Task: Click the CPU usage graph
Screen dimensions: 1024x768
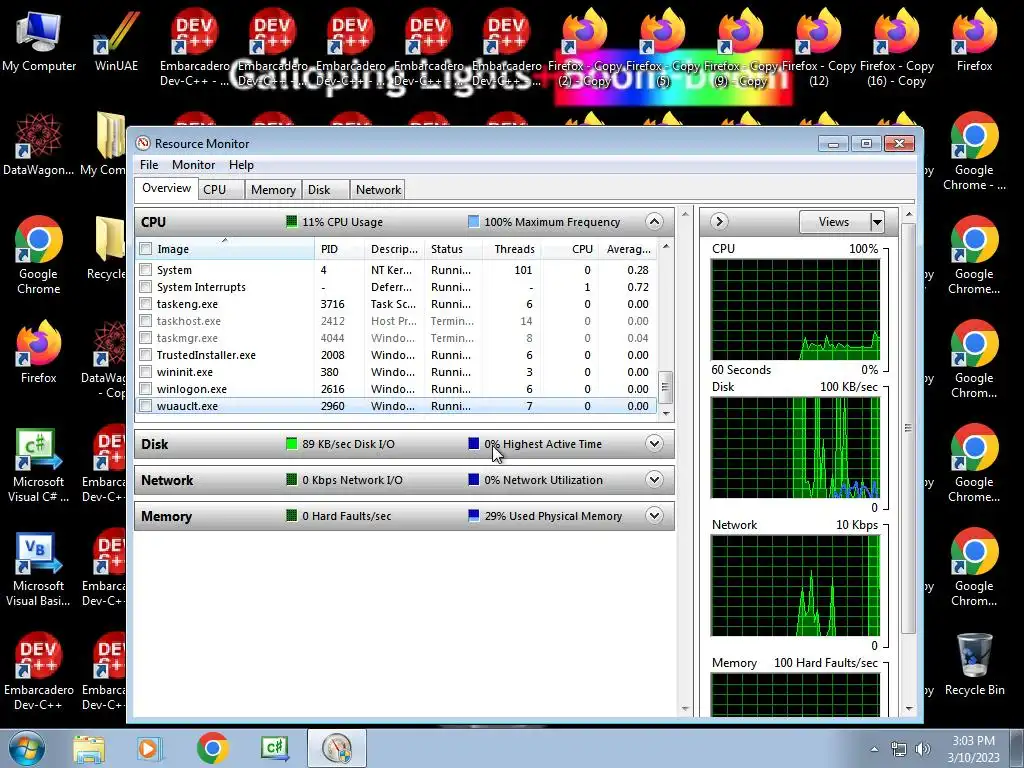Action: click(x=795, y=310)
